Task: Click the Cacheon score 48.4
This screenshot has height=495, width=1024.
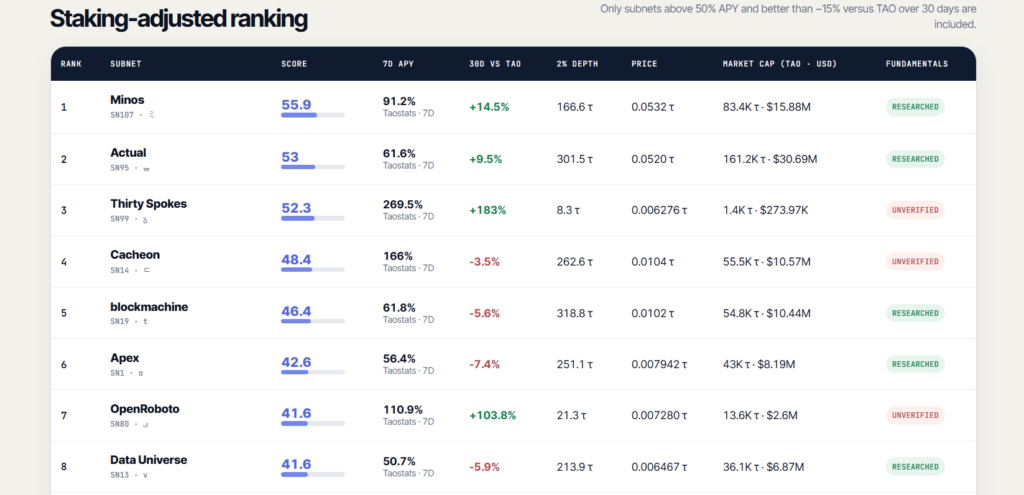Action: pyautogui.click(x=296, y=259)
